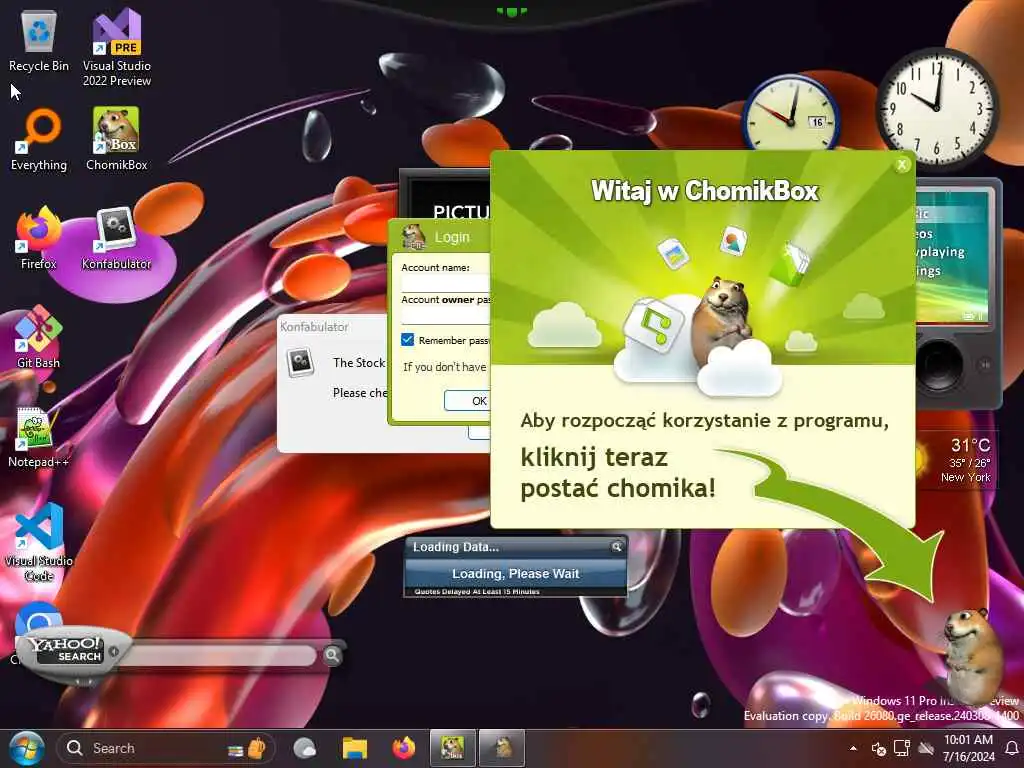Click the taskbar Search box
The height and width of the screenshot is (768, 1024).
coord(165,748)
